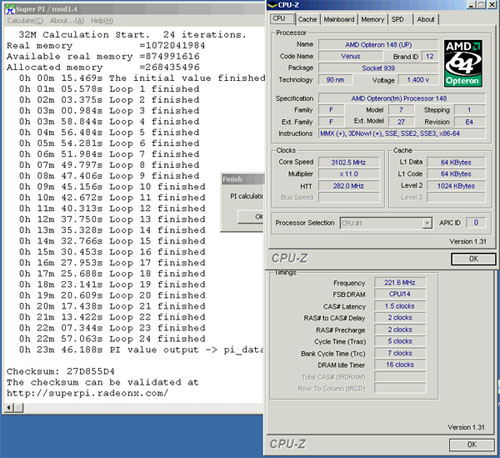The width and height of the screenshot is (500, 458).
Task: Click the Revision value E4
Action: (x=469, y=122)
